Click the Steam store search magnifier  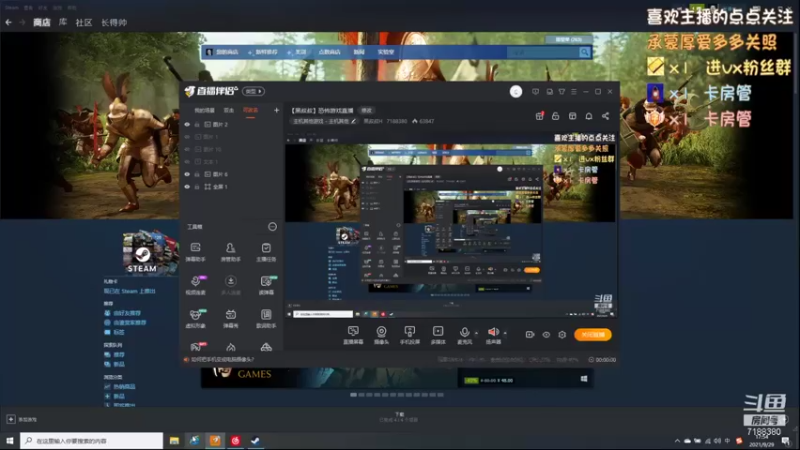(585, 52)
